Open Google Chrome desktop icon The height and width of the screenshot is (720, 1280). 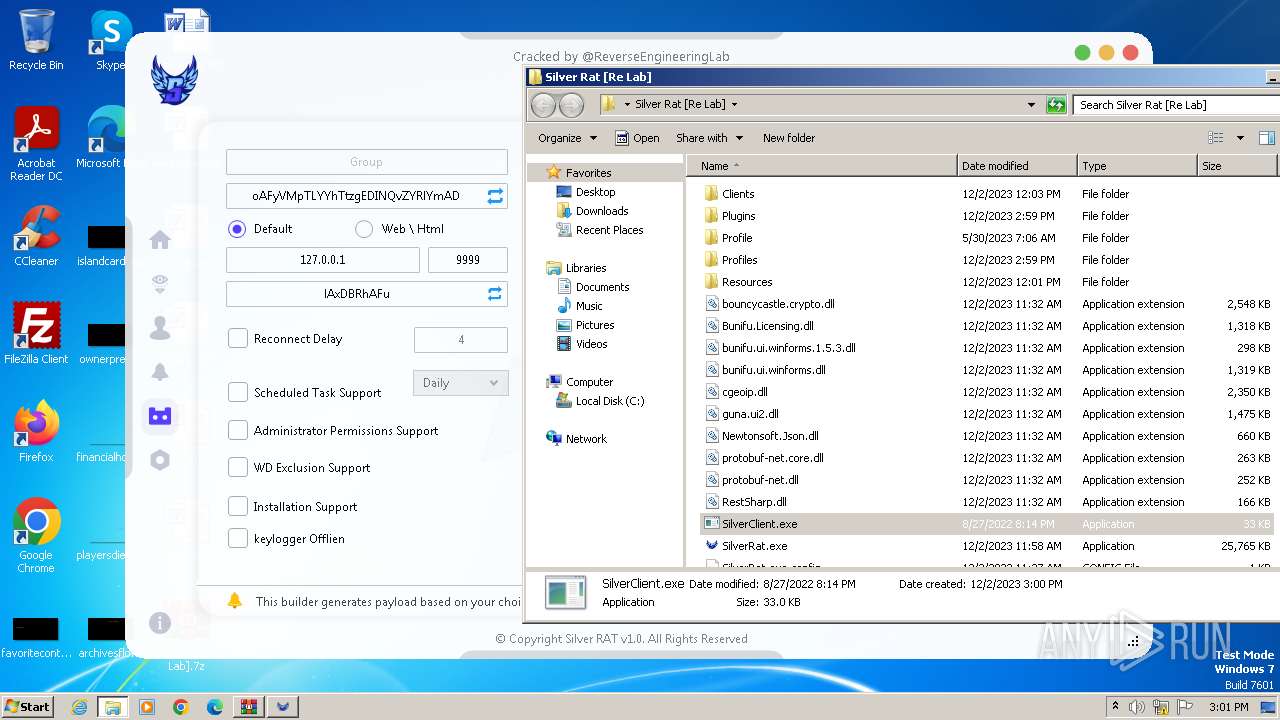[x=36, y=536]
